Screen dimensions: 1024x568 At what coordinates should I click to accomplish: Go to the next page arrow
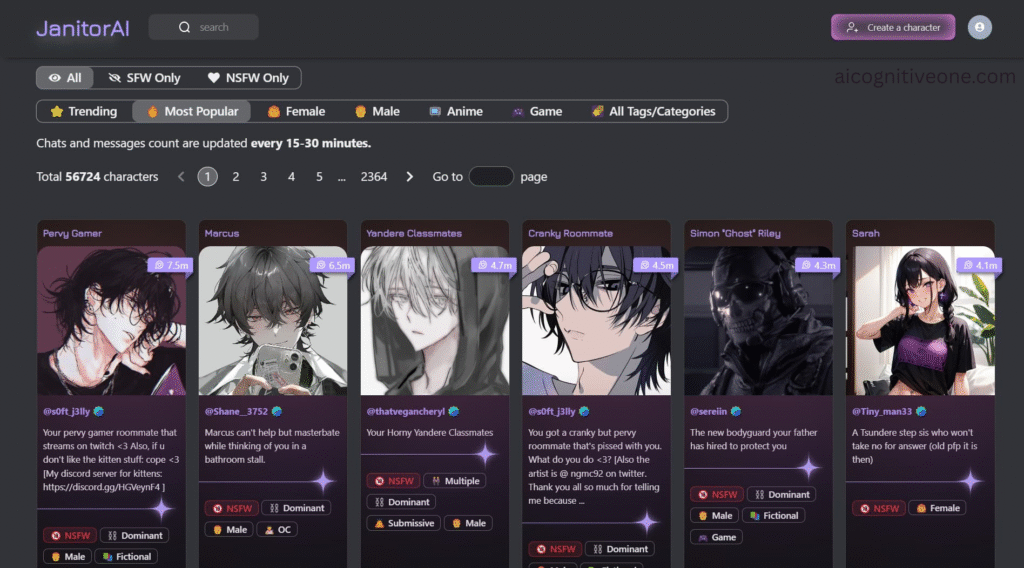tap(409, 177)
